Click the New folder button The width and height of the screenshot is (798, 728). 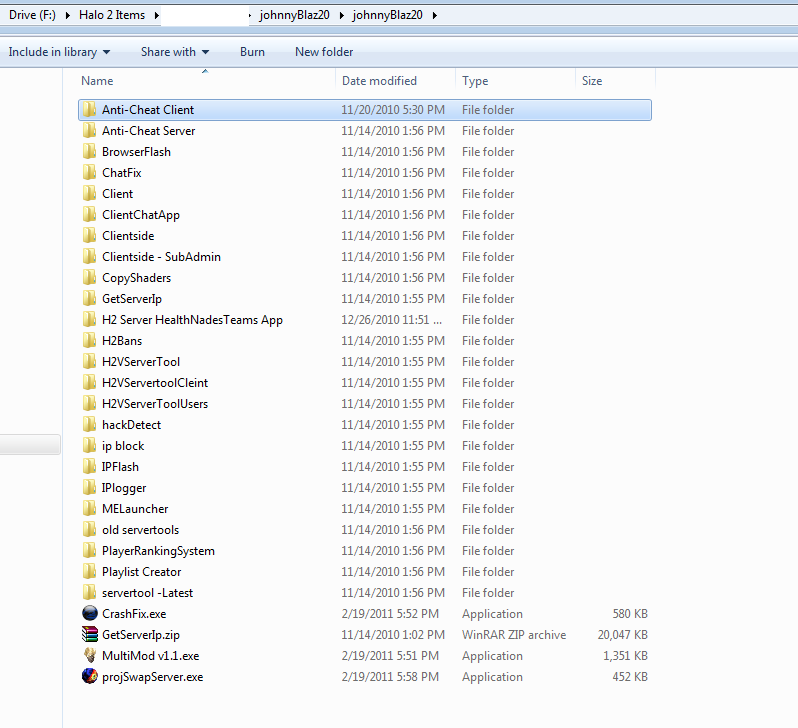(324, 52)
